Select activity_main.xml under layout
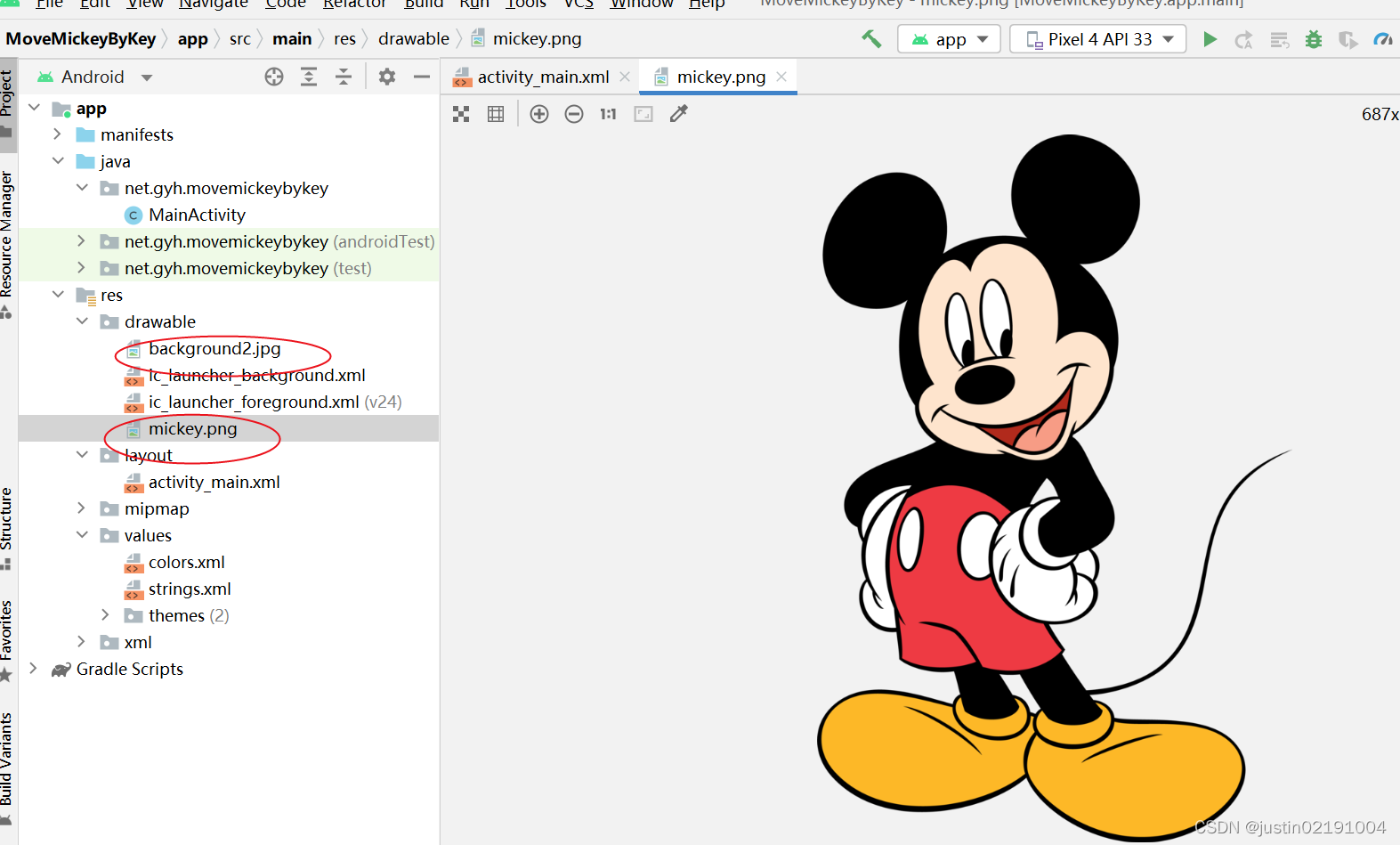Viewport: 1400px width, 845px height. tap(214, 482)
